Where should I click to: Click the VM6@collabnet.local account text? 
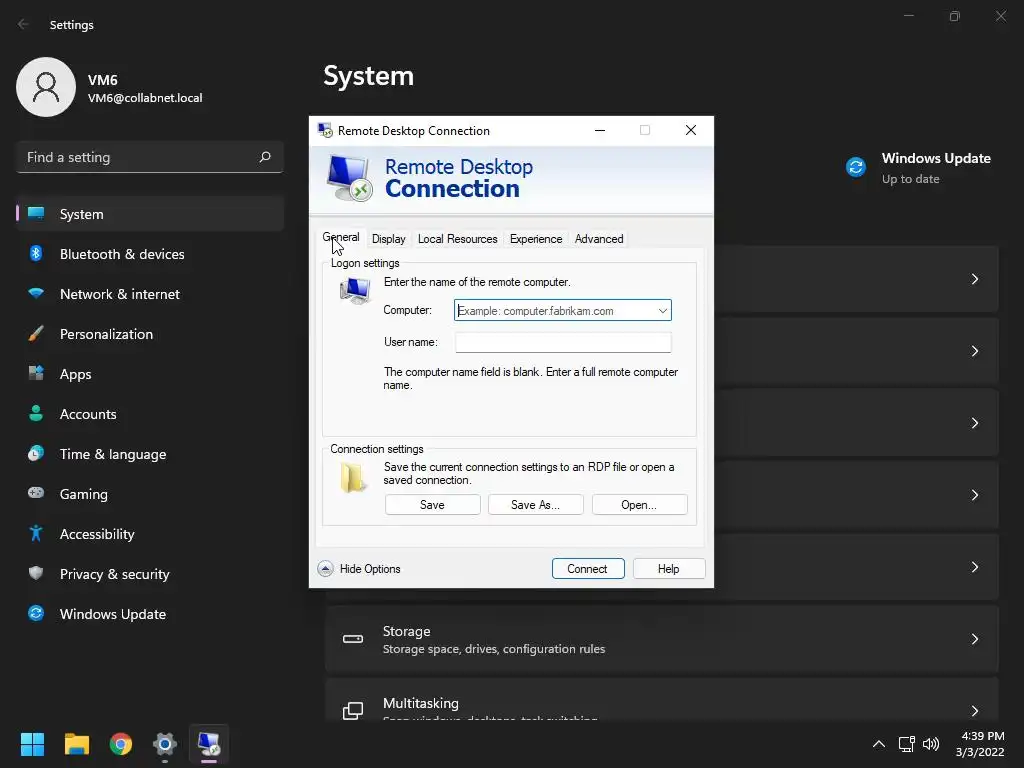145,98
